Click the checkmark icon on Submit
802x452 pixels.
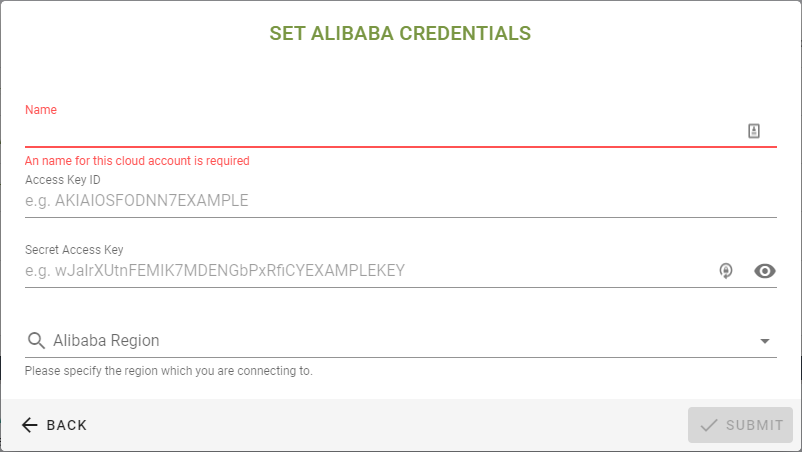pyautogui.click(x=709, y=425)
